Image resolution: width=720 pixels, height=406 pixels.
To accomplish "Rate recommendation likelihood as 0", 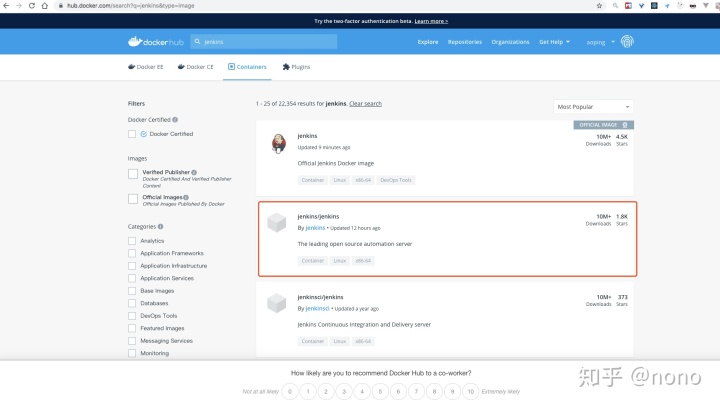I will pyautogui.click(x=290, y=391).
